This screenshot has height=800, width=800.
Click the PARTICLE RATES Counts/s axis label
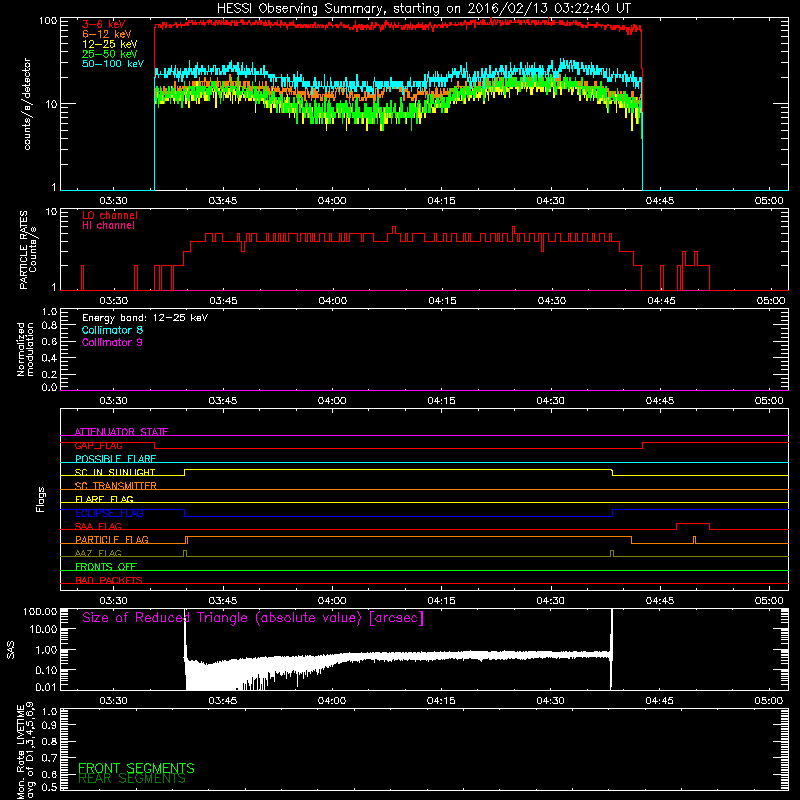click(28, 249)
